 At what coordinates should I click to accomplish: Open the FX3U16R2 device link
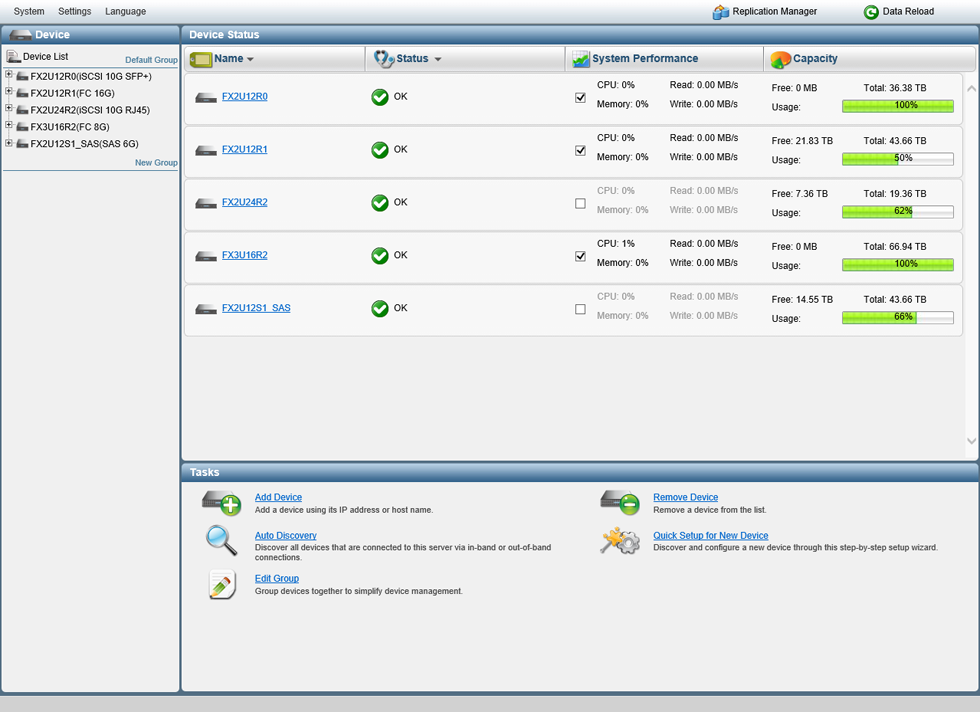coord(244,255)
